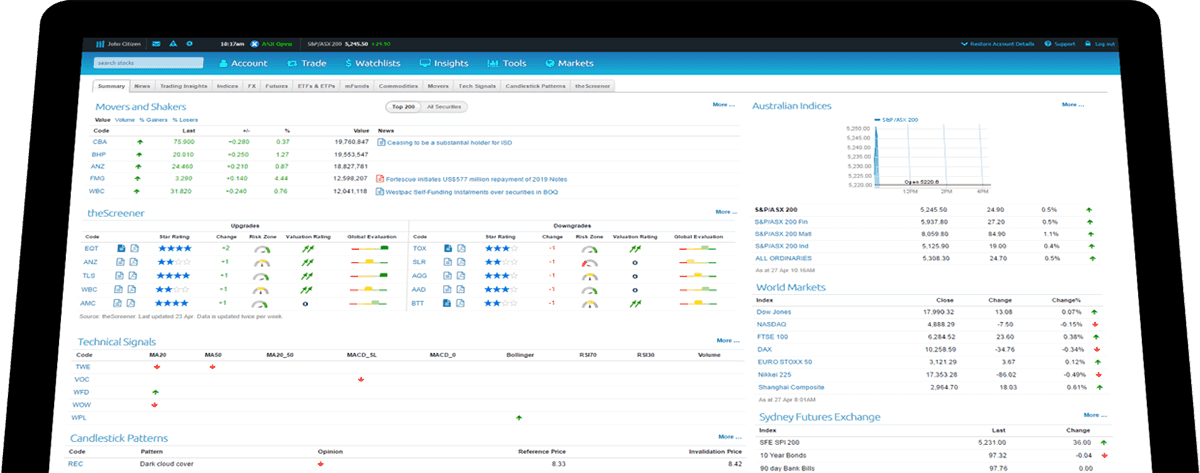The height and width of the screenshot is (473, 1200).
Task: Click WBC's valuation rating arrows icon
Action: 307,289
